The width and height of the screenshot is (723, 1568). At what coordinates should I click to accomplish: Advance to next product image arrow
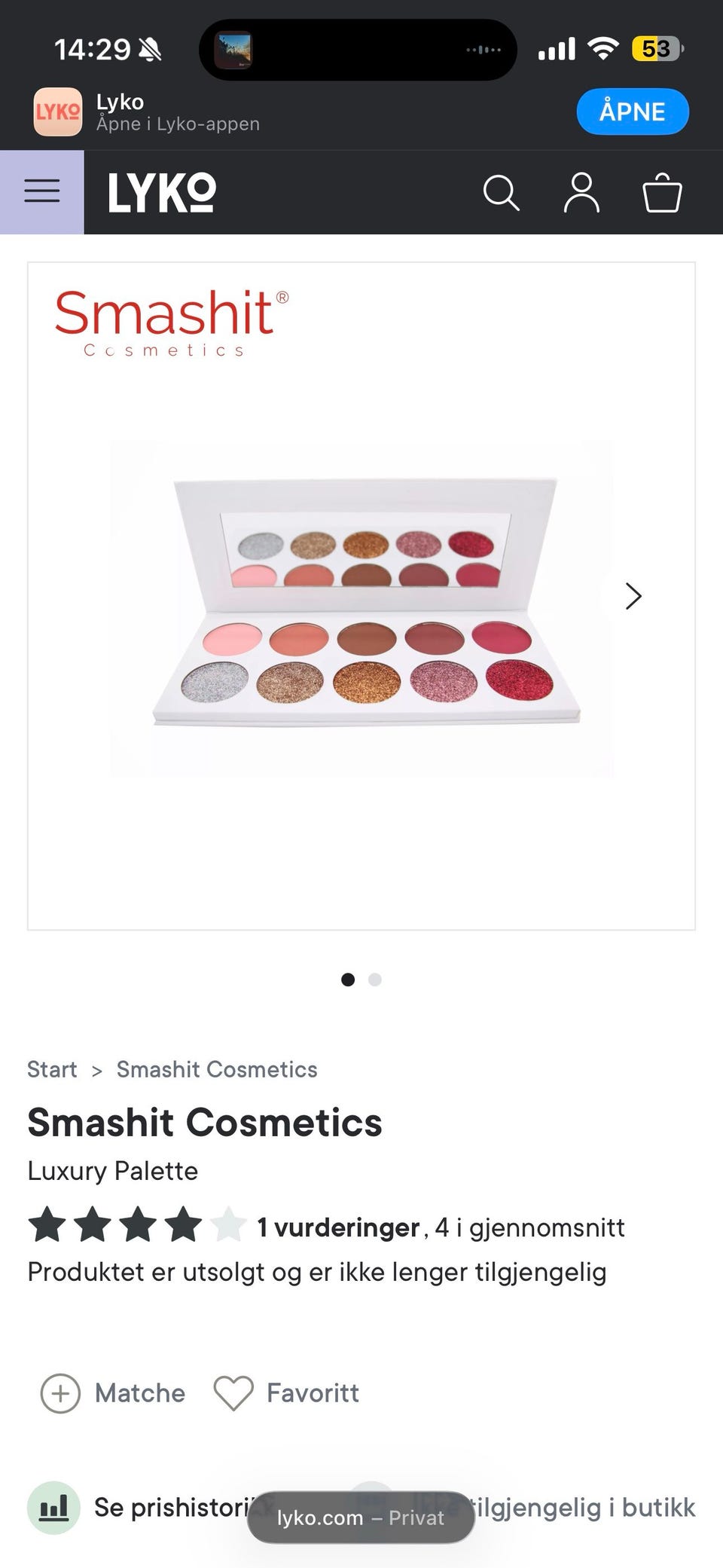(x=633, y=596)
